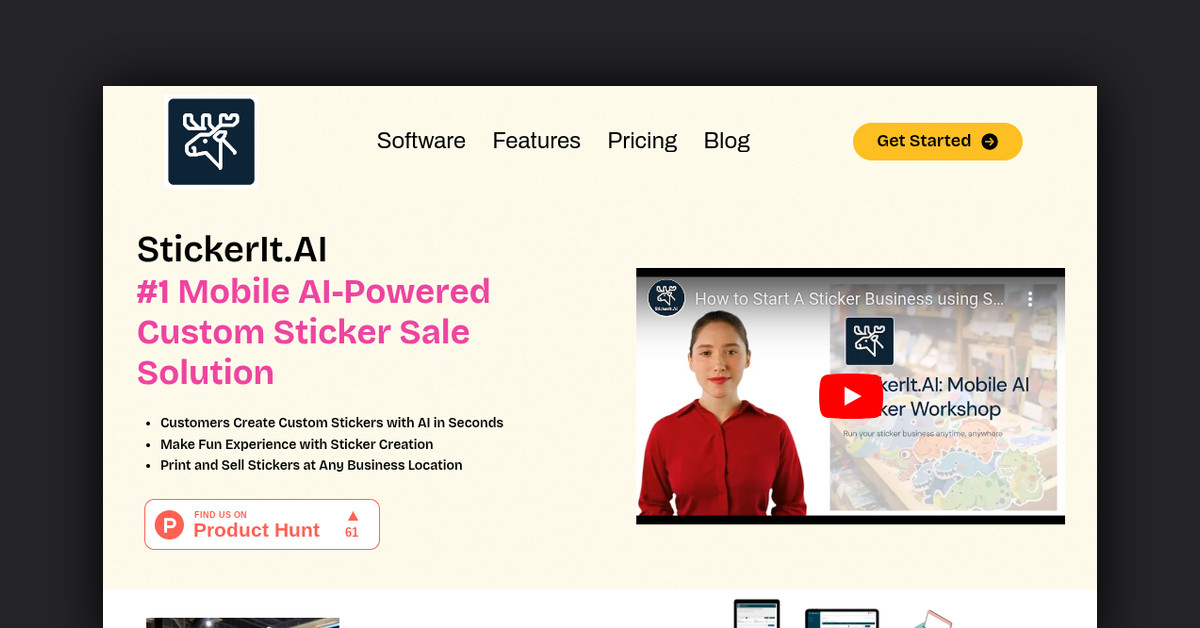The image size is (1200, 628).
Task: Click the pink '#1 Mobile AI-Powered' headline
Action: pos(314,291)
